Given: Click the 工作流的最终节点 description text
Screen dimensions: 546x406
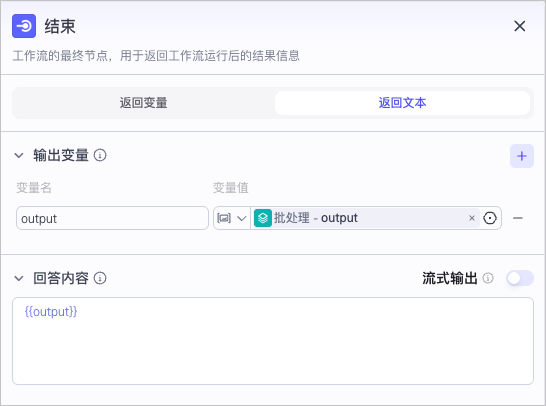Looking at the screenshot, I should (x=156, y=56).
